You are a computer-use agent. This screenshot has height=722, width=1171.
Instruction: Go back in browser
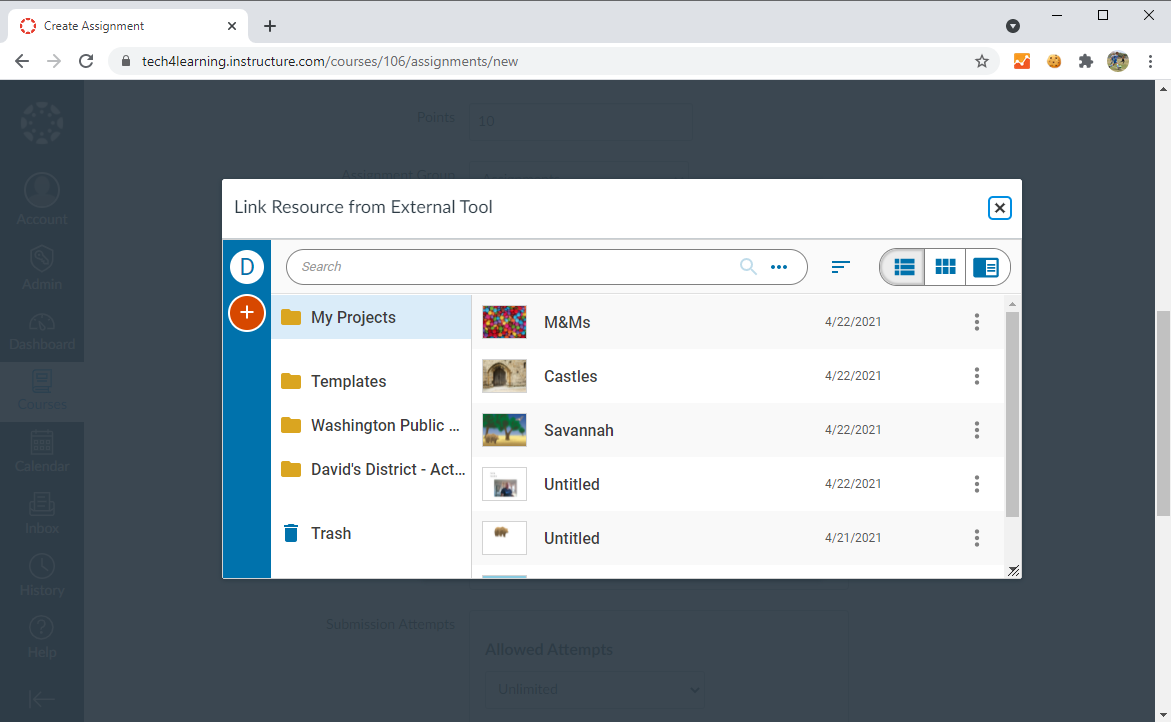(22, 61)
